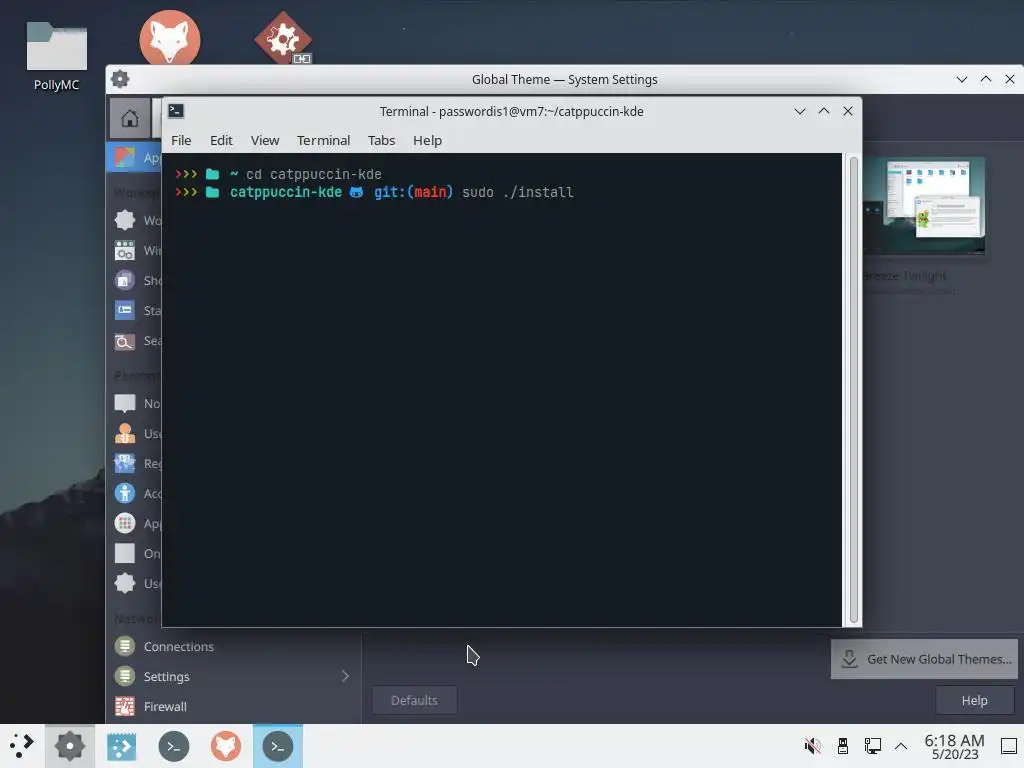The height and width of the screenshot is (768, 1024).
Task: Open Discover software center from the taskbar
Action: click(x=121, y=746)
